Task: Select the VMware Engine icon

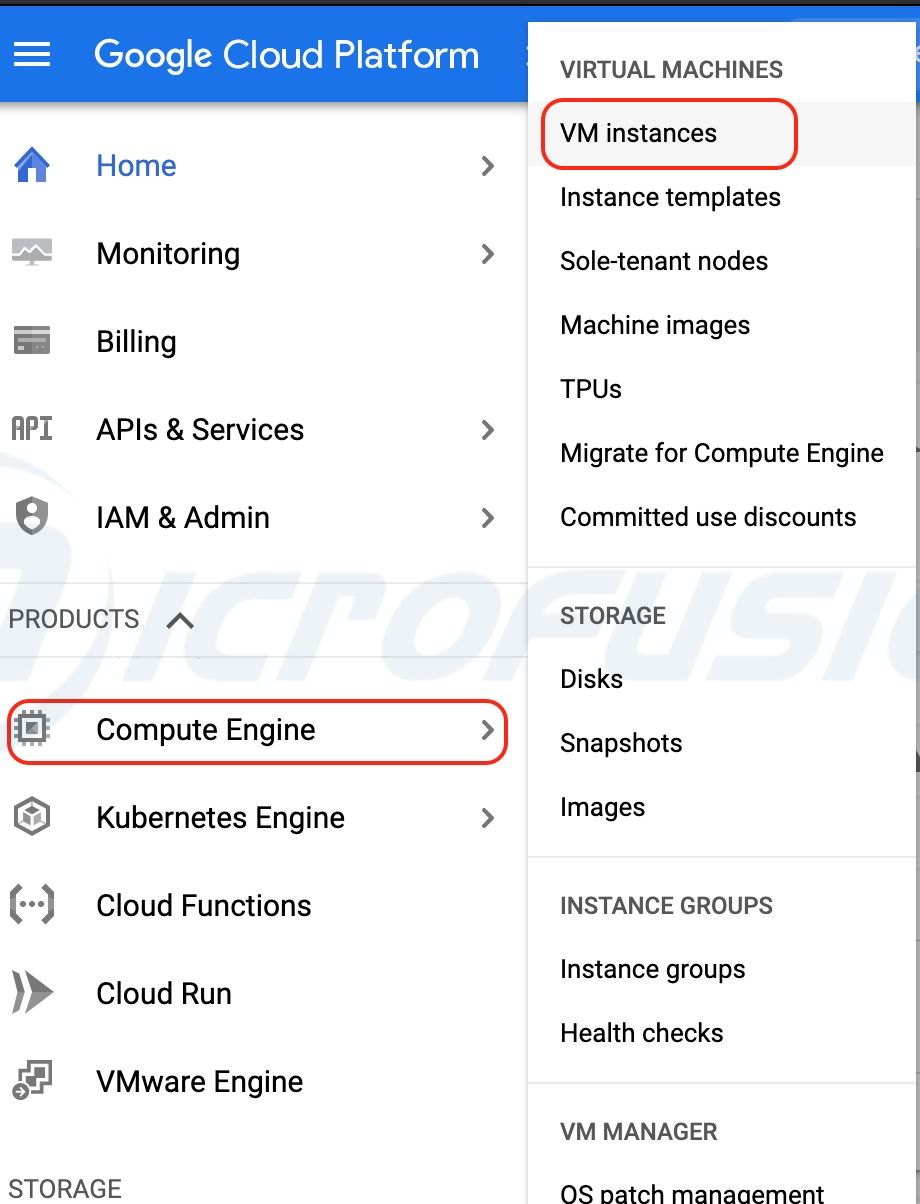Action: [34, 1081]
